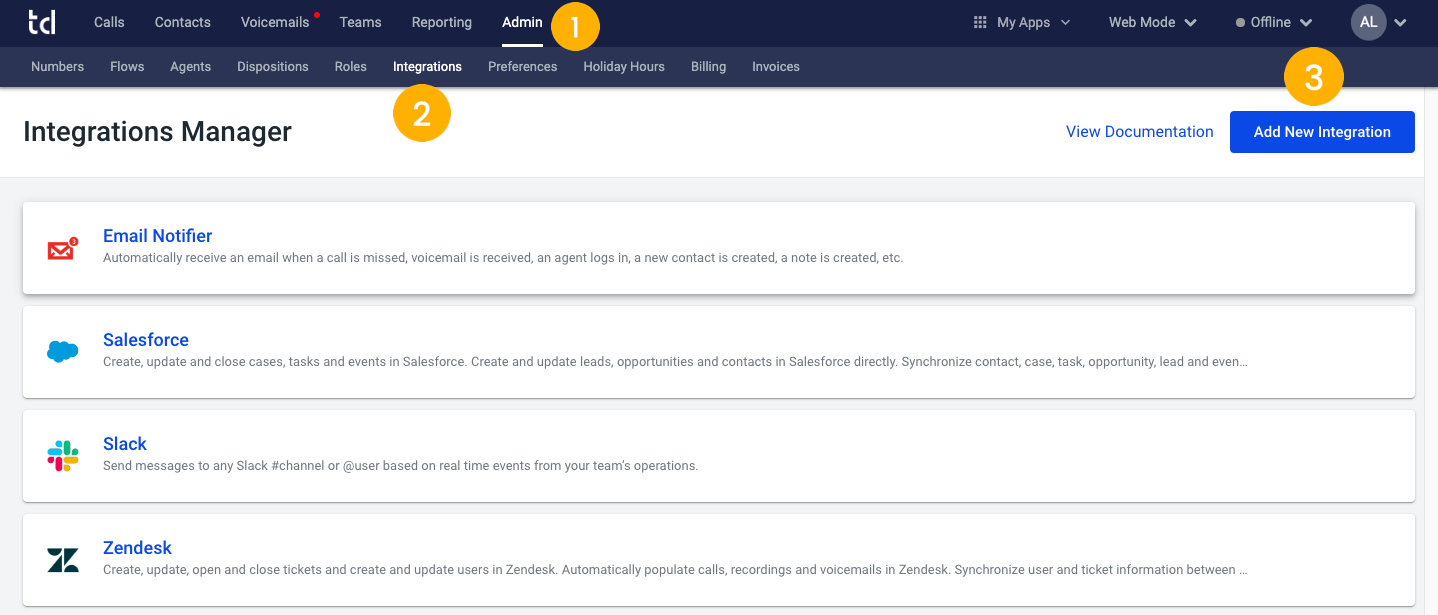Click the AL user avatar
Screen dimensions: 1438x615
pos(1368,22)
